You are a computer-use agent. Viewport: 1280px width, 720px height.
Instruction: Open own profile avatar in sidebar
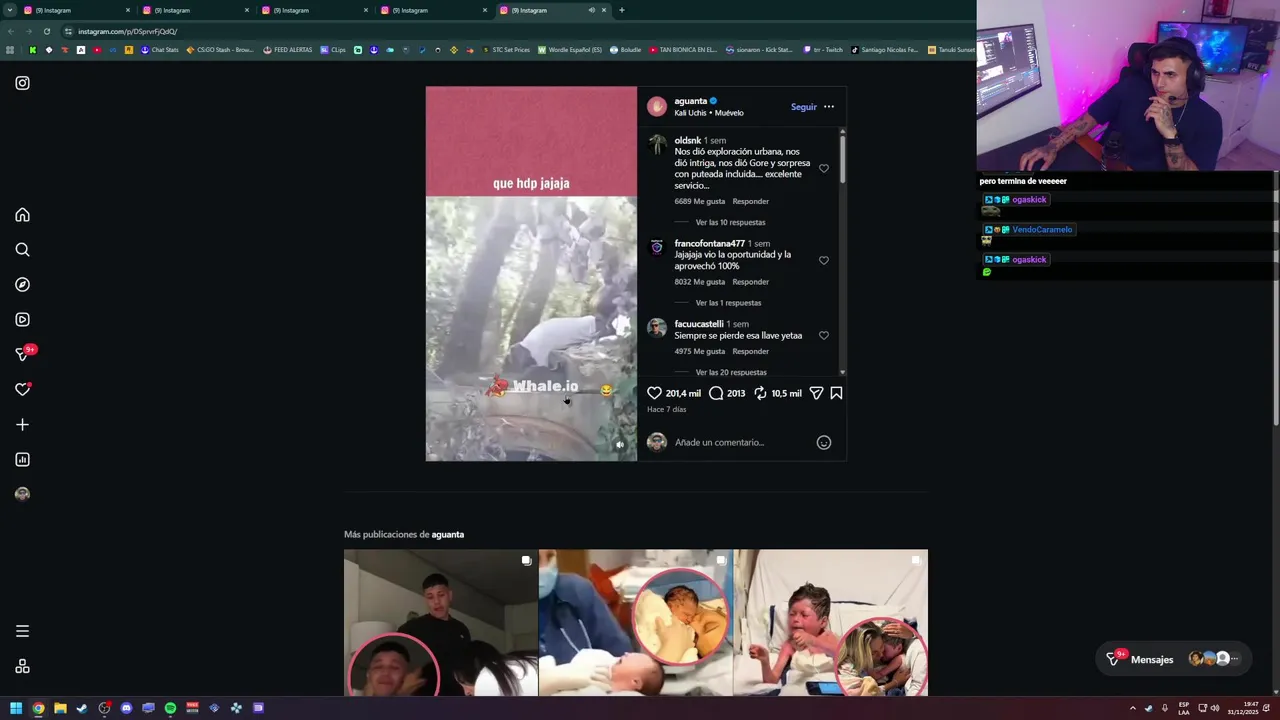click(22, 494)
